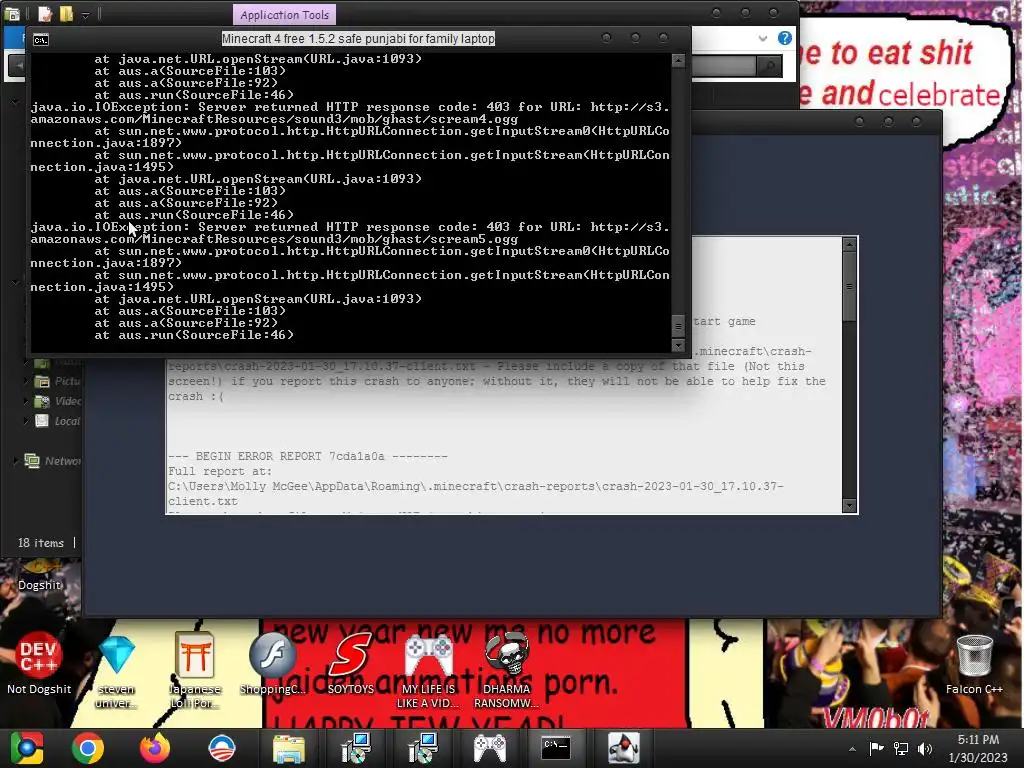Show hidden tray icons arrow
1024x768 pixels.
point(852,749)
